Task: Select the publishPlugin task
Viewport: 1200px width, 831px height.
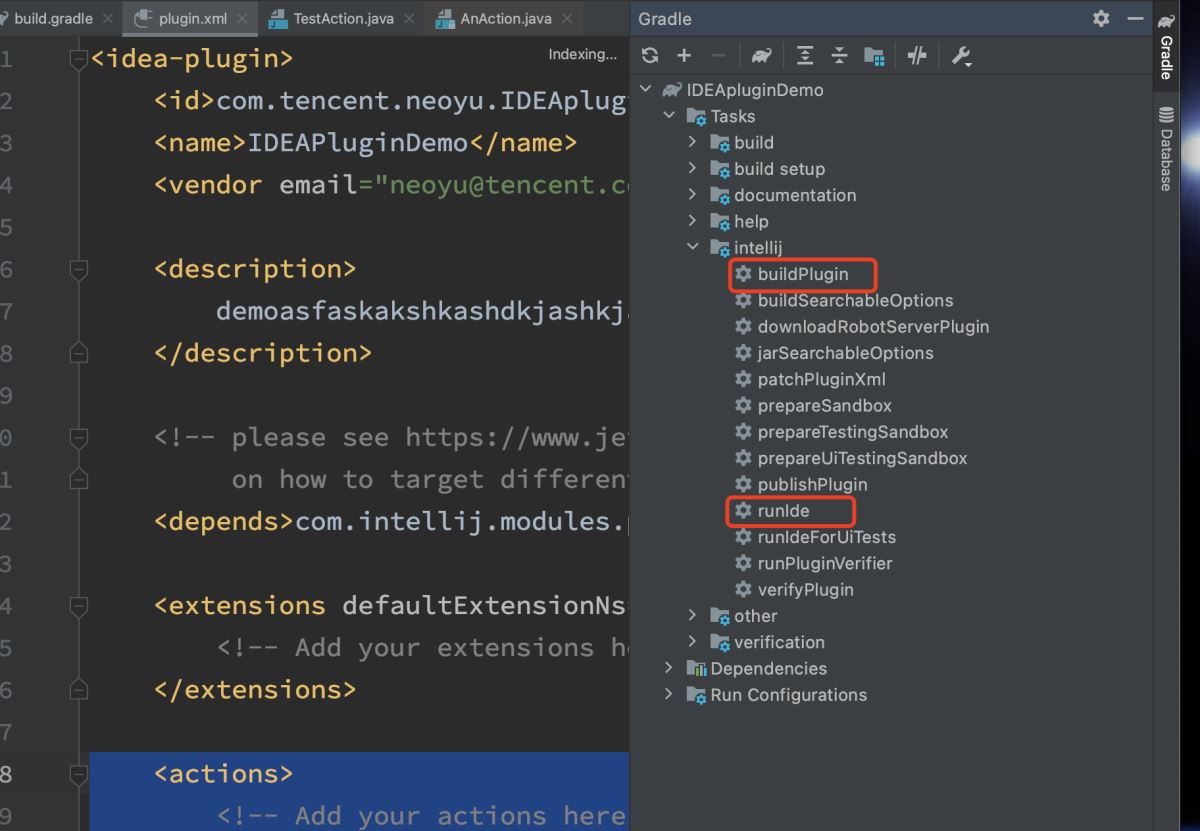Action: point(812,484)
